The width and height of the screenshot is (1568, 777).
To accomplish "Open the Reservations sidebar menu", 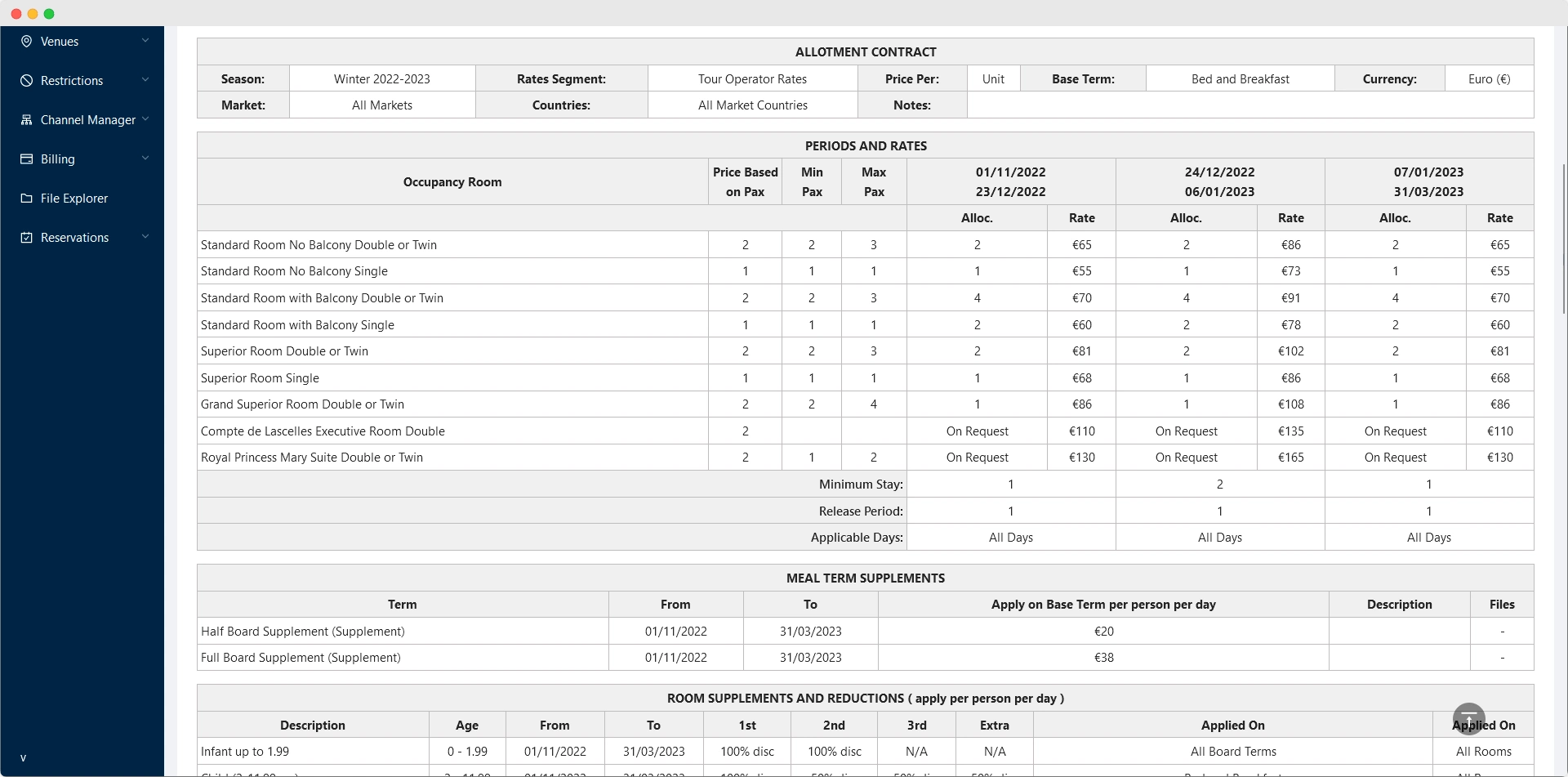I will (82, 238).
